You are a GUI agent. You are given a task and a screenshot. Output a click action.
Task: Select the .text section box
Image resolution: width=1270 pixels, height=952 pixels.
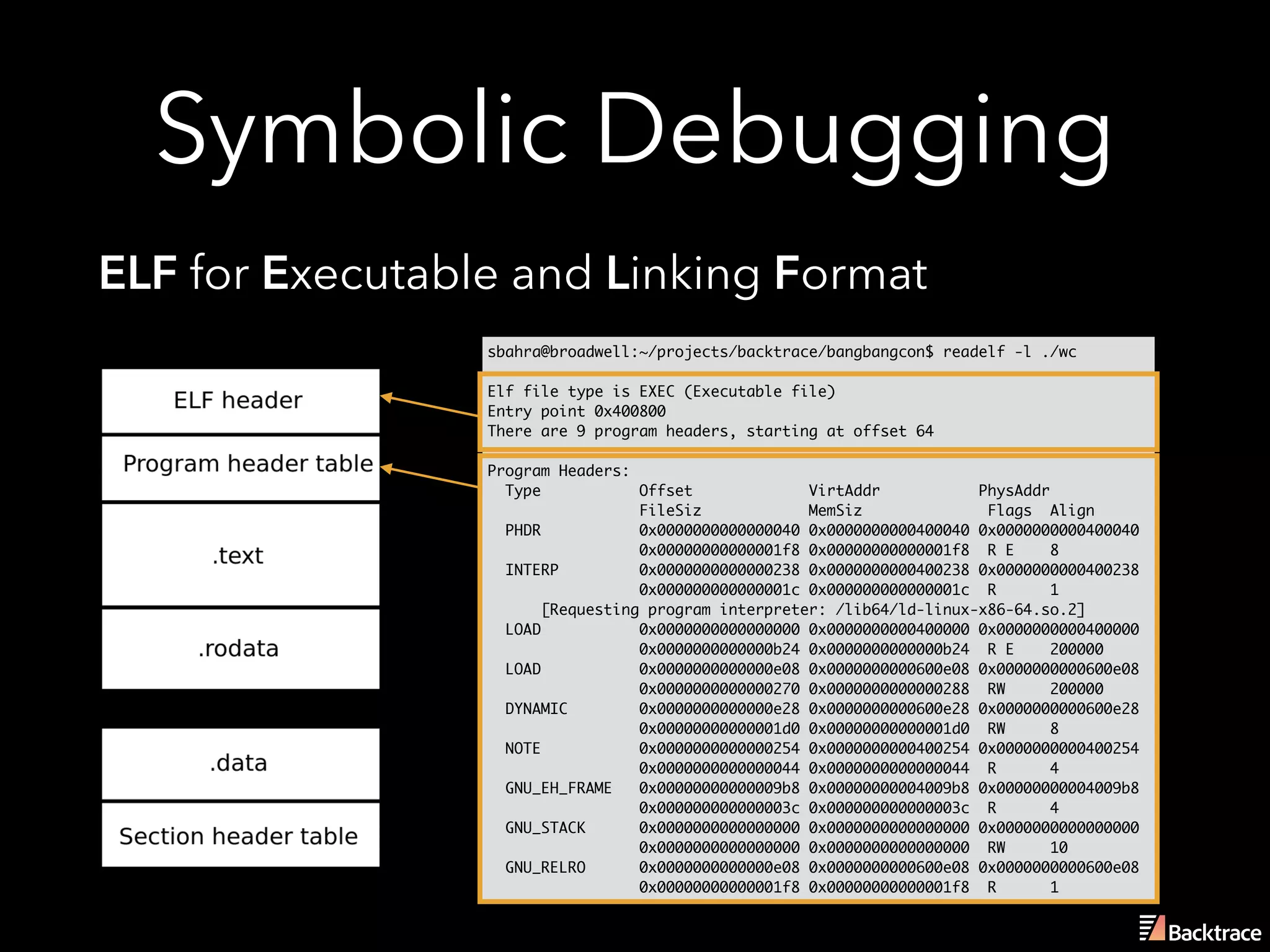tap(241, 555)
